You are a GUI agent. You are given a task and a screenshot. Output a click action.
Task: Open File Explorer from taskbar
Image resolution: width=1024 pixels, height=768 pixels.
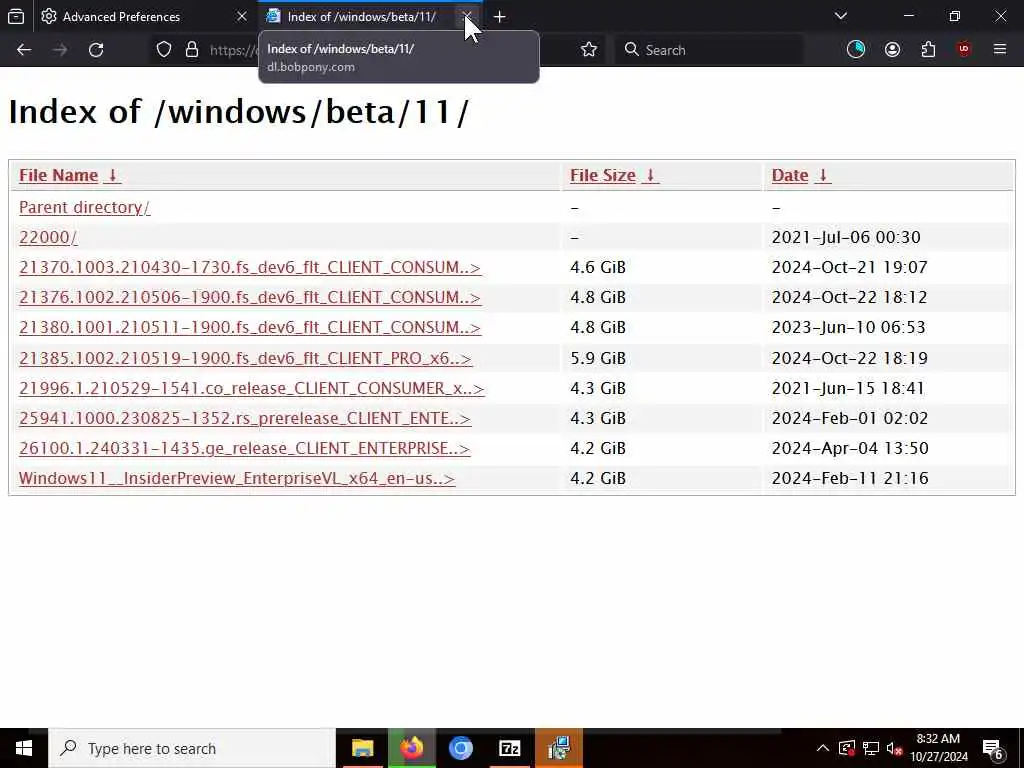(x=362, y=748)
